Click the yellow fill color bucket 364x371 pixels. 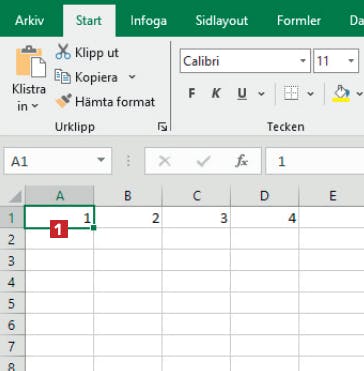coord(341,93)
